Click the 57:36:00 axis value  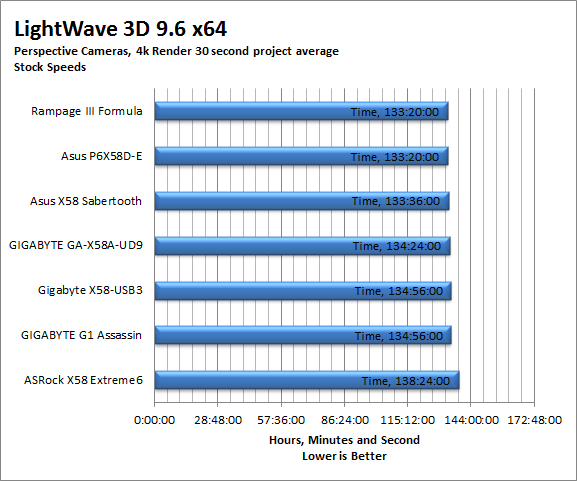pyautogui.click(x=281, y=420)
